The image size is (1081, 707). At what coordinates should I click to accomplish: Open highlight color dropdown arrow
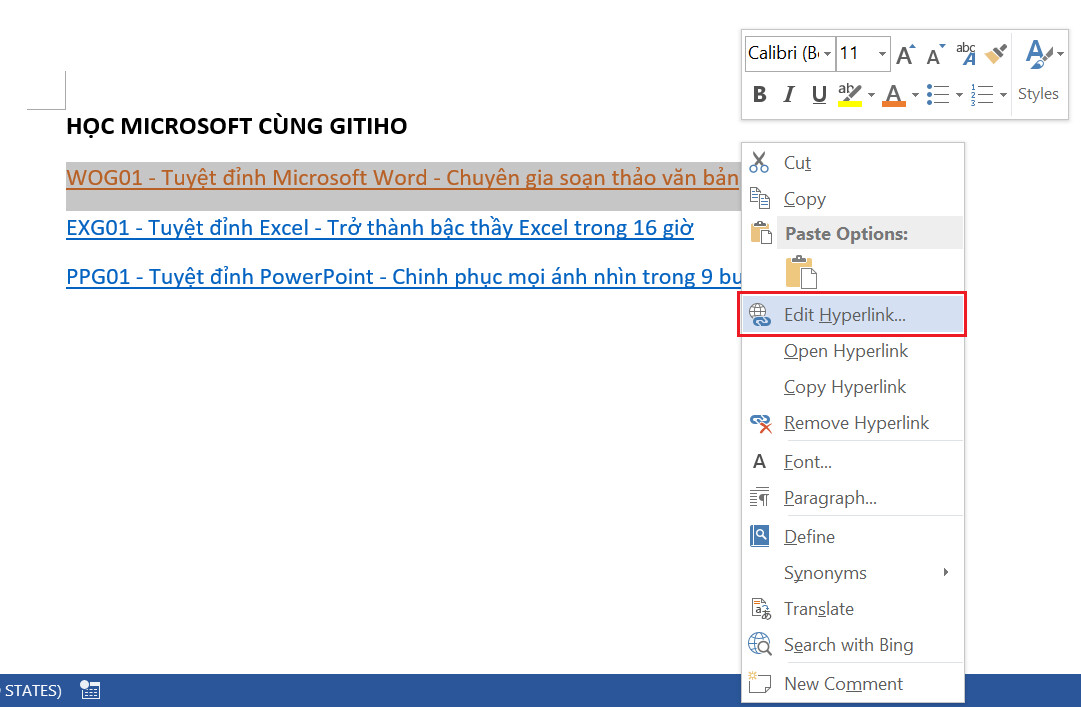point(871,94)
